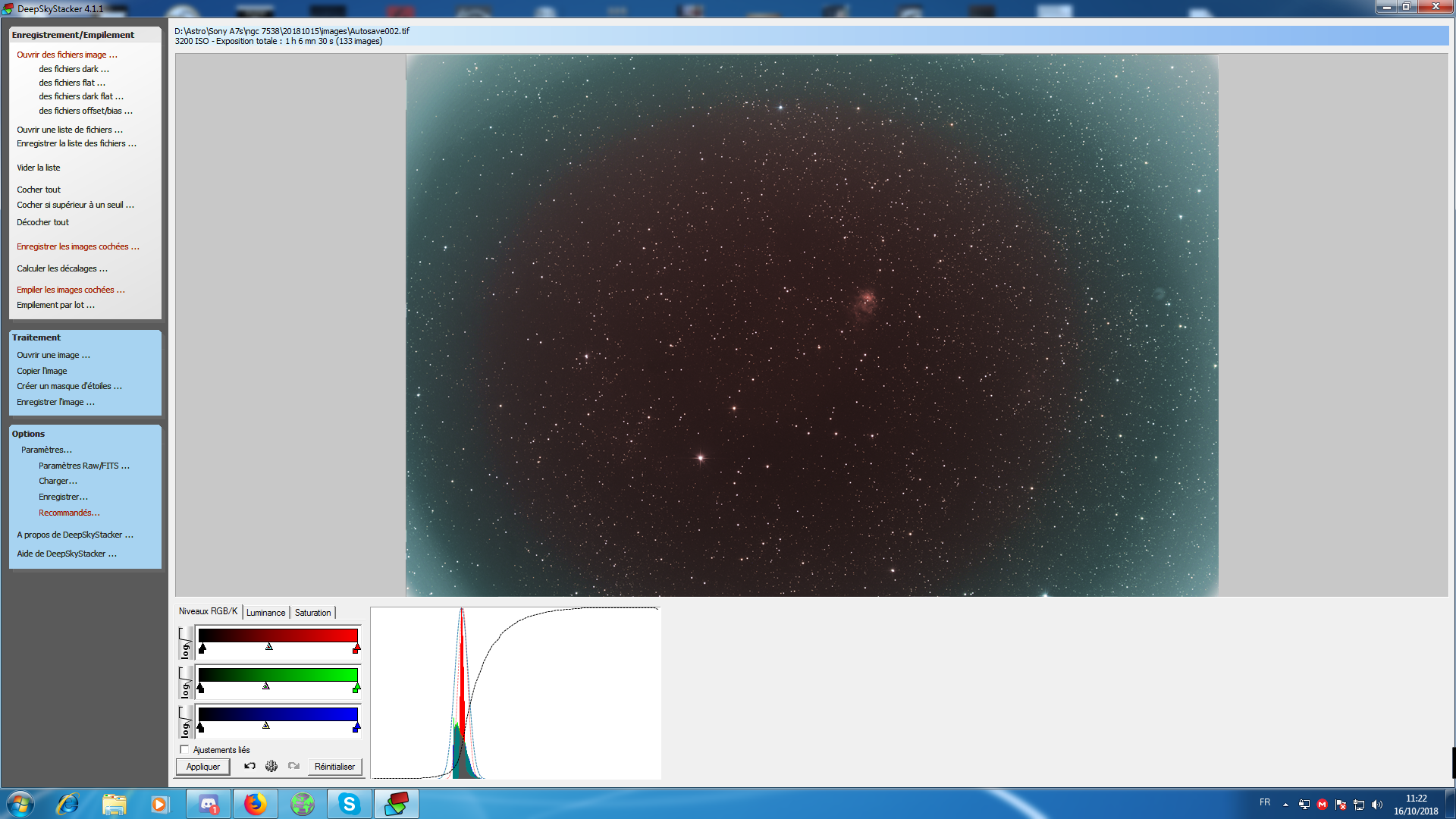1456x819 pixels.
Task: Open Skype from the taskbar
Action: point(349,804)
